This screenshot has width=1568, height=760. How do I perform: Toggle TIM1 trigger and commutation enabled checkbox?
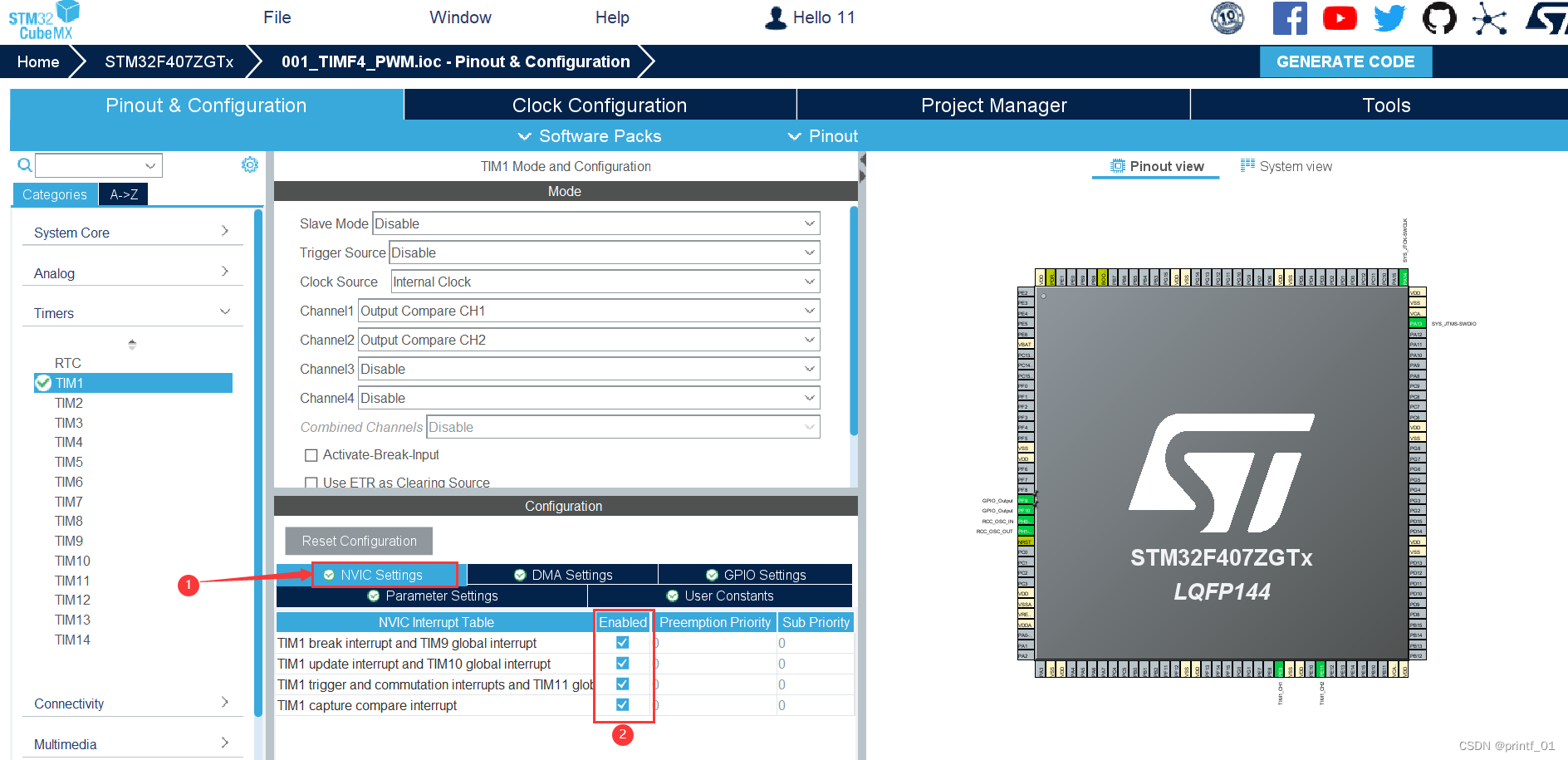click(622, 684)
